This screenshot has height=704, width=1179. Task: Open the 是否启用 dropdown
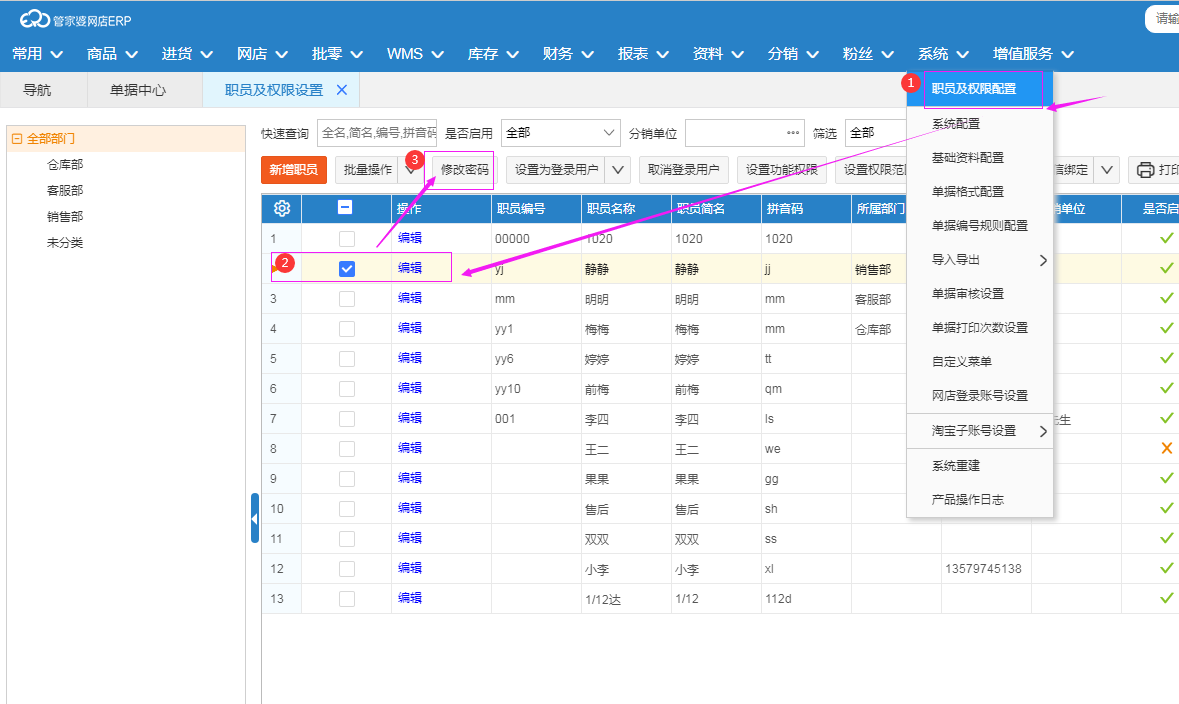pyautogui.click(x=560, y=133)
